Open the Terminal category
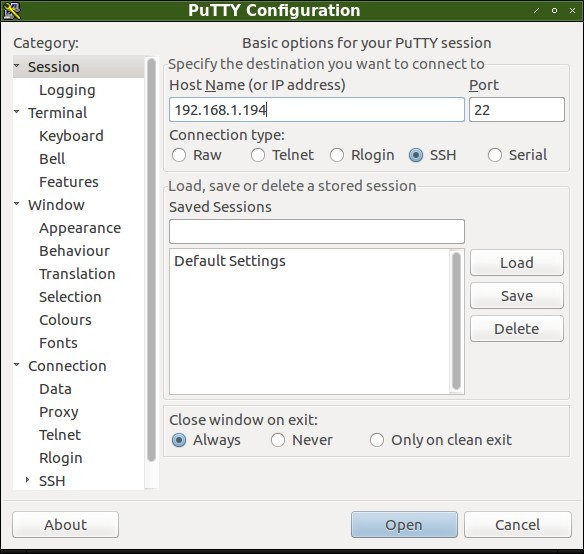Screen dimensions: 584x554 point(57,113)
